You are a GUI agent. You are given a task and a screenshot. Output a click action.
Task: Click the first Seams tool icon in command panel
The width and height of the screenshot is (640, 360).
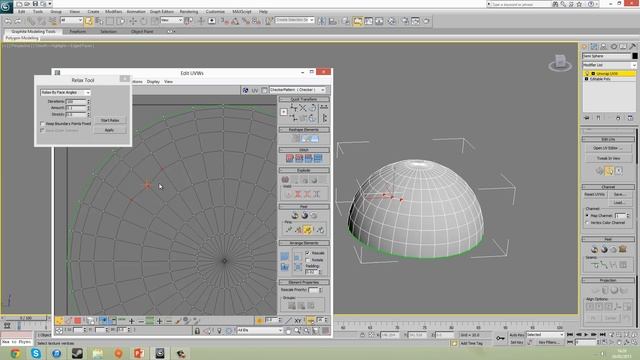595,265
